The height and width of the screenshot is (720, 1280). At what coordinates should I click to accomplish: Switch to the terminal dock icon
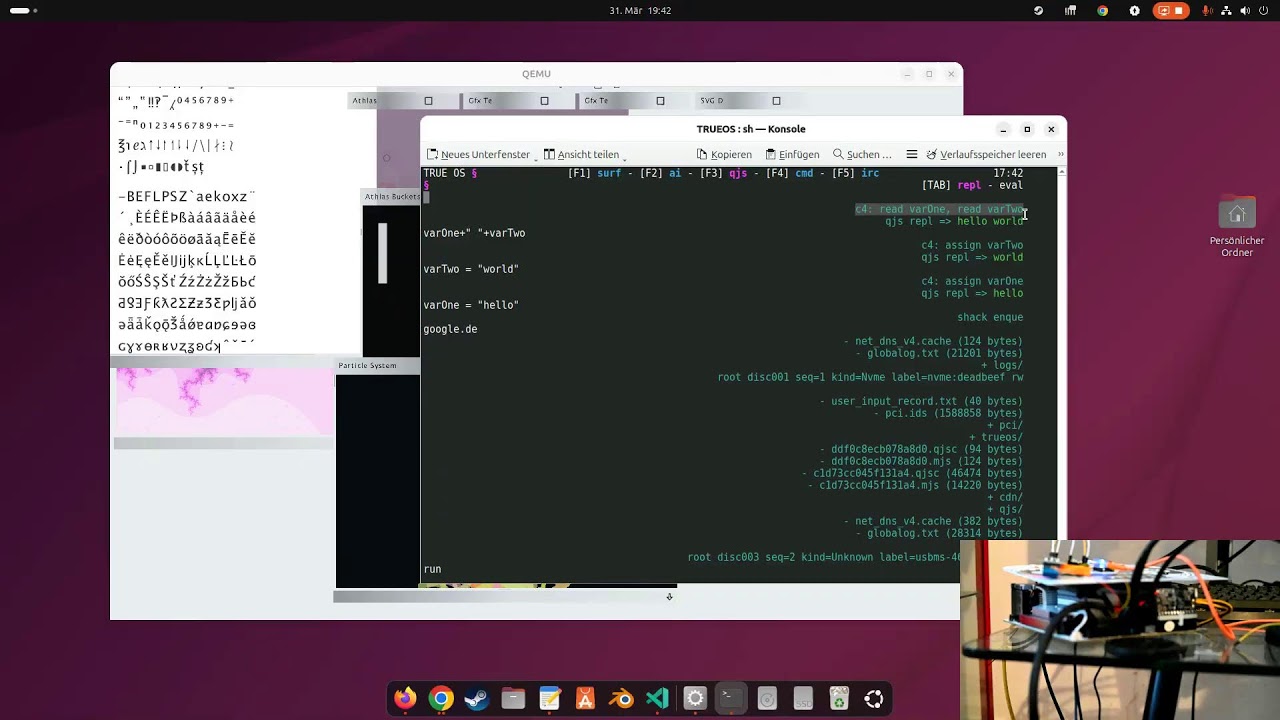731,699
